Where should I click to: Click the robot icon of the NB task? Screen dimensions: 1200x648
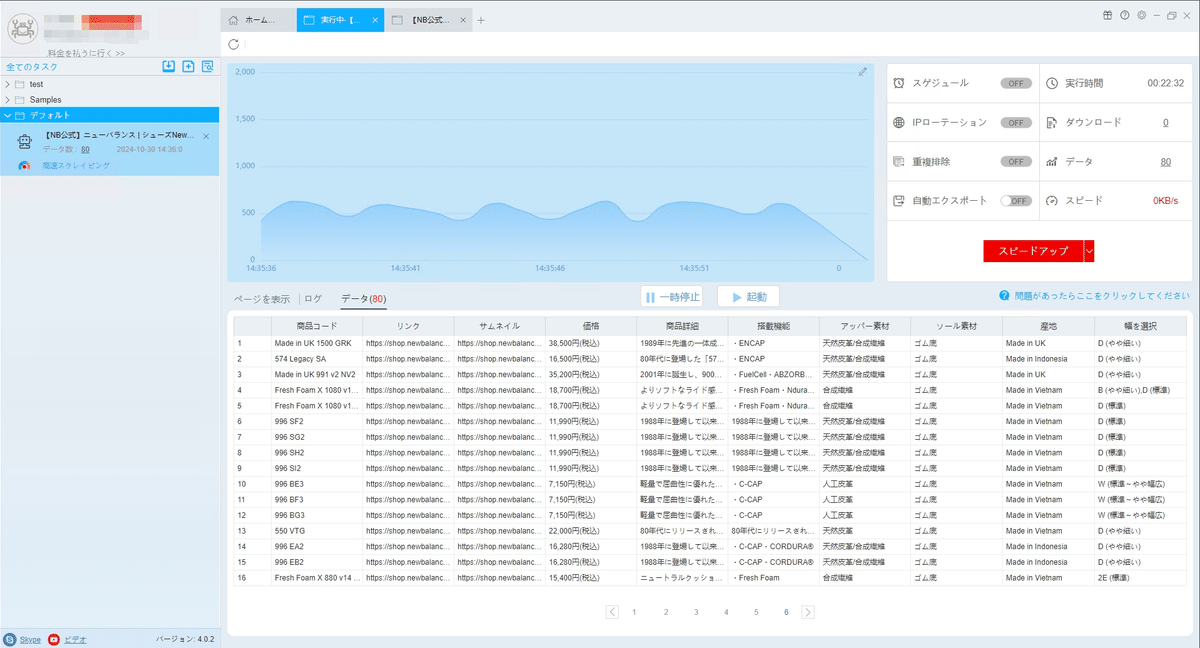(25, 141)
